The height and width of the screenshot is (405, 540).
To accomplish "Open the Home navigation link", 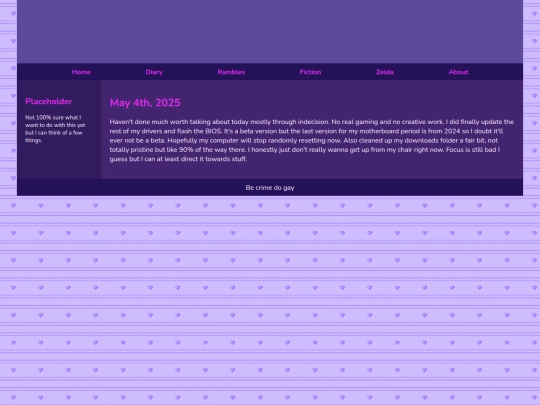I will [x=81, y=72].
